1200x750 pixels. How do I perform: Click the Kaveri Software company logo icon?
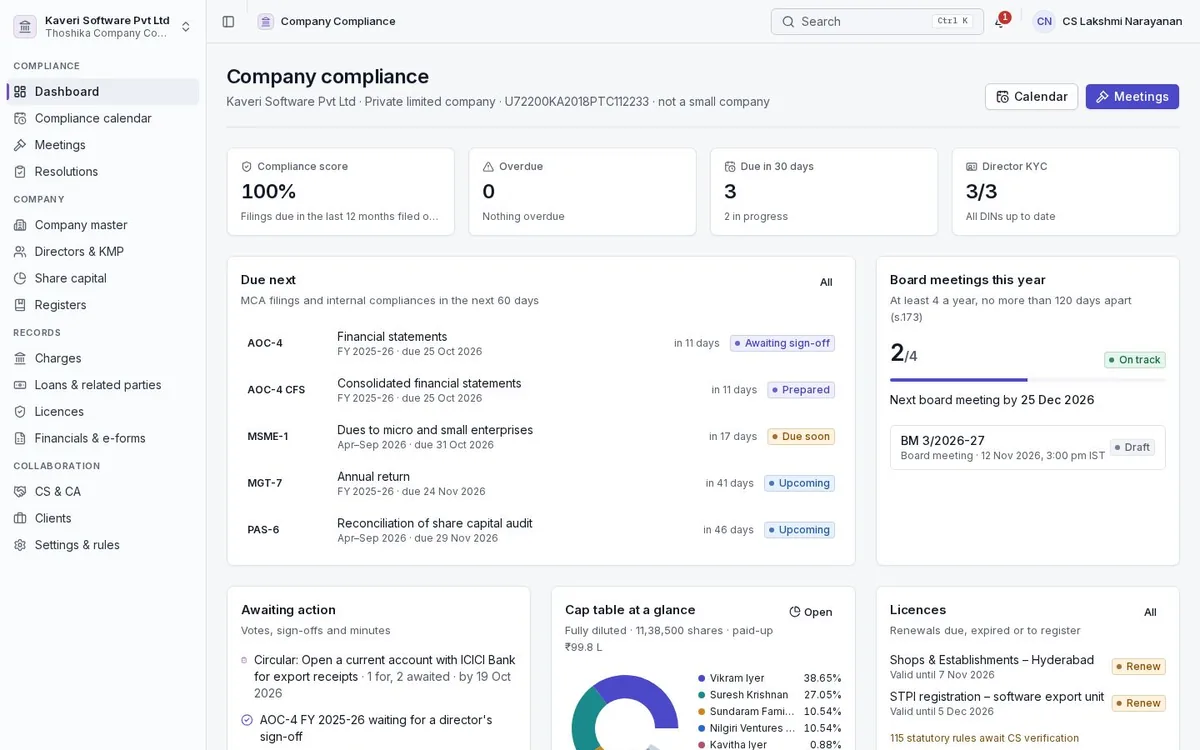25,26
